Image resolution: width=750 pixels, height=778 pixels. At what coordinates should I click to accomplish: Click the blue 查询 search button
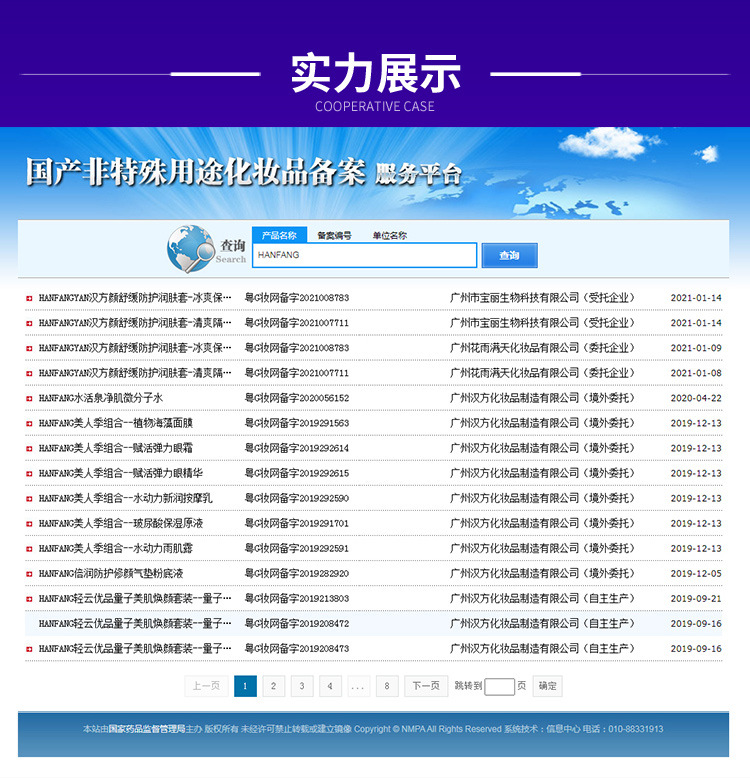pyautogui.click(x=509, y=256)
